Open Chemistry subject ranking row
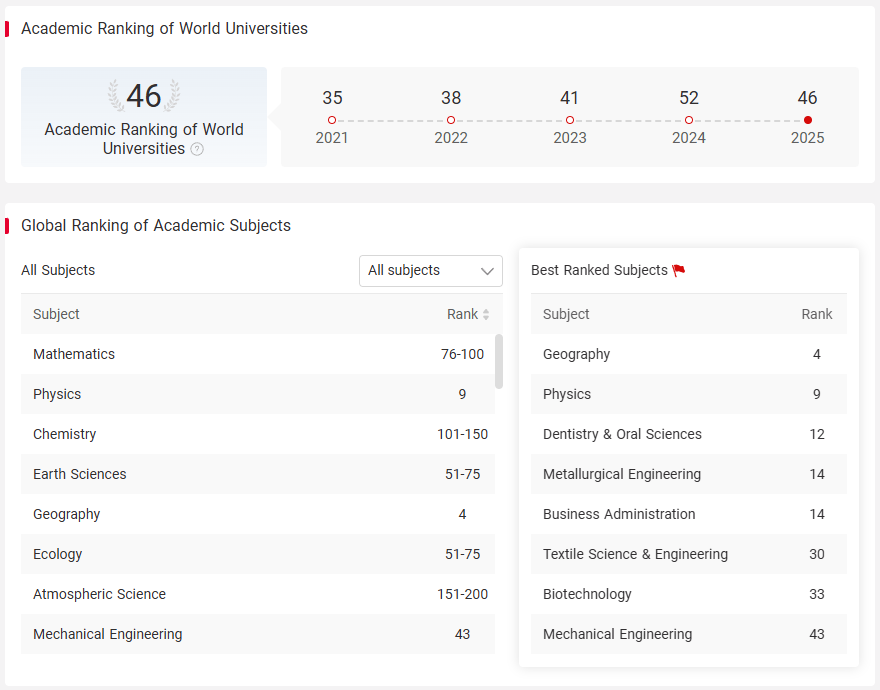This screenshot has width=880, height=690. (258, 434)
